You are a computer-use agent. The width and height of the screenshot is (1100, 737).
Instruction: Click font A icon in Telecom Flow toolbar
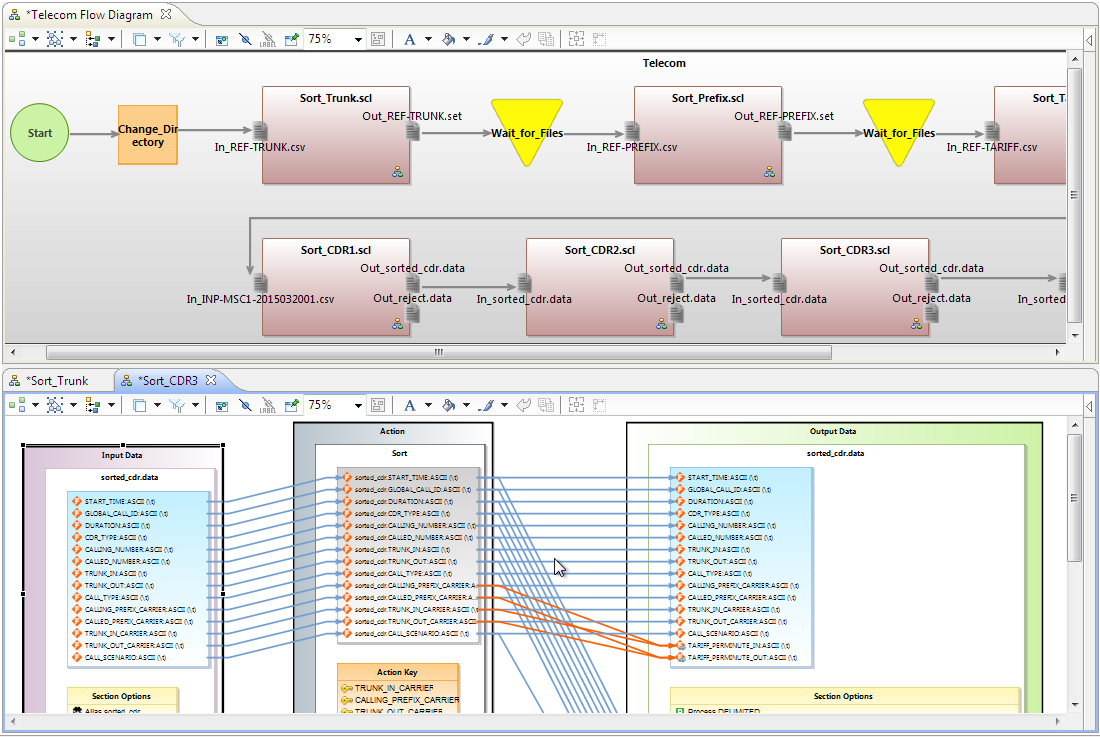[x=410, y=39]
